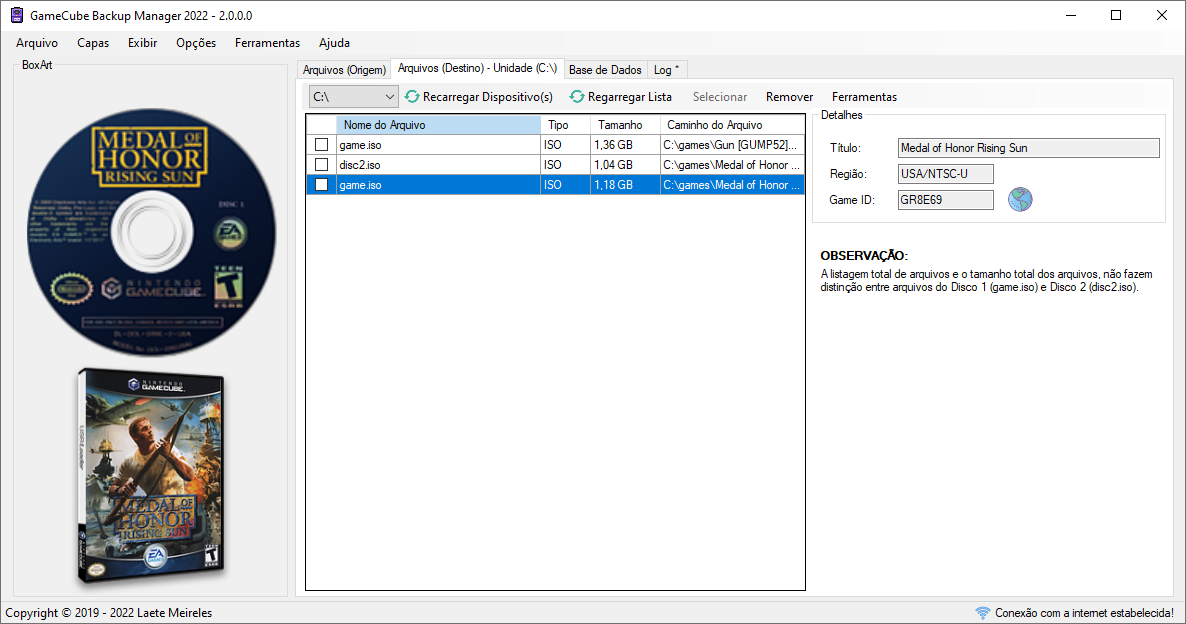Click the Título text field
Viewport: 1186px width, 624px height.
click(x=1028, y=147)
